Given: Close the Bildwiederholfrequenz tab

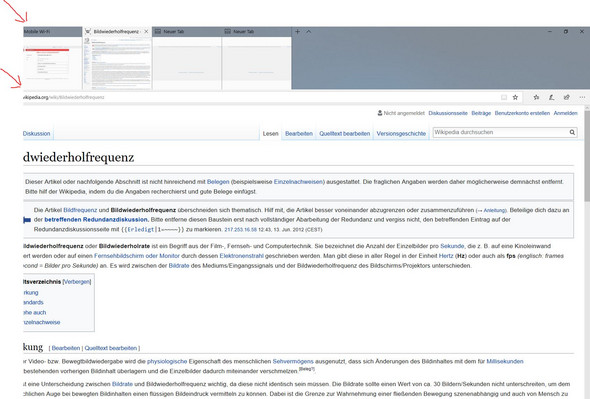Looking at the screenshot, I should click(146, 32).
